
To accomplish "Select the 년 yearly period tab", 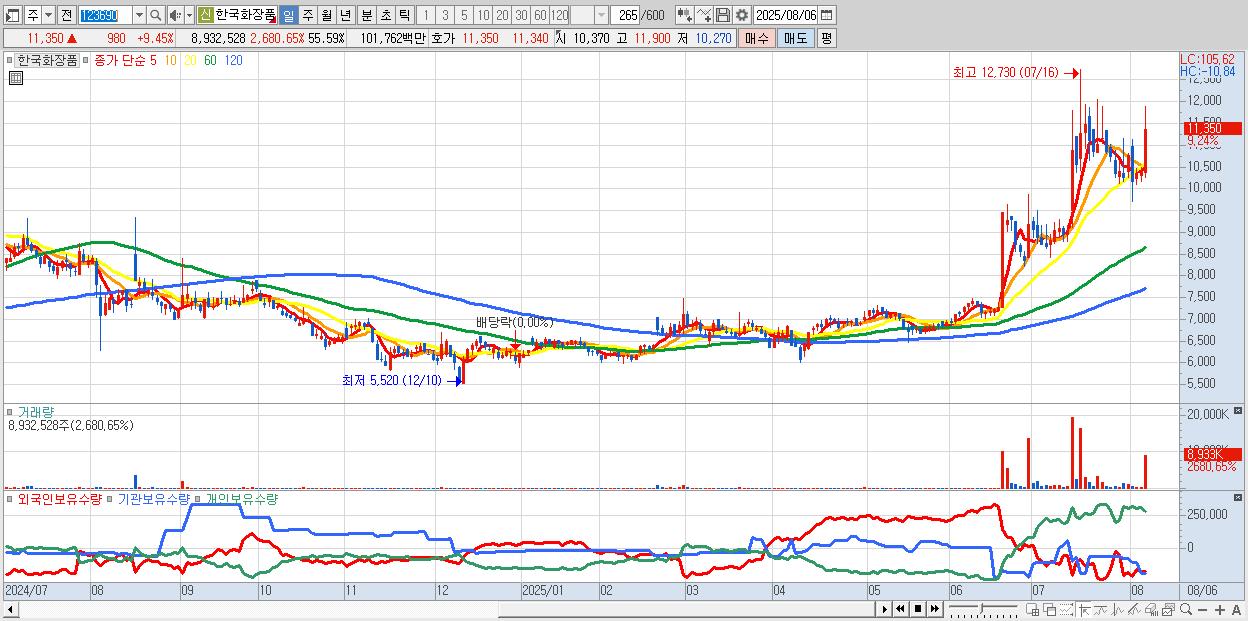I will click(345, 15).
